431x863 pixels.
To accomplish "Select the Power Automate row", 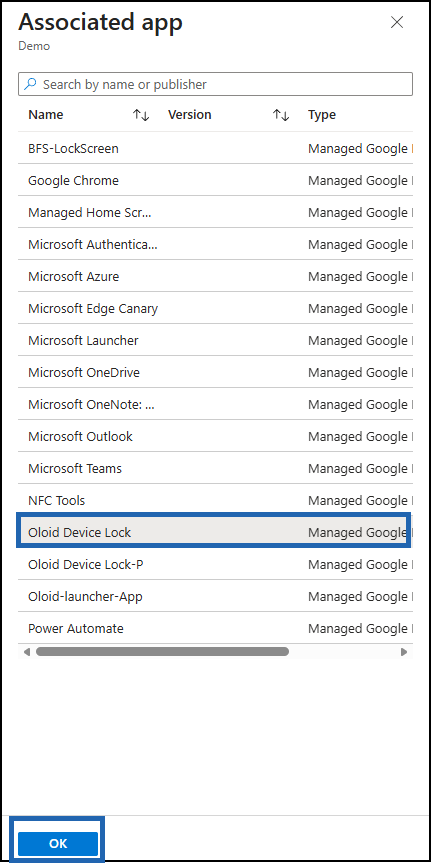I will point(215,629).
